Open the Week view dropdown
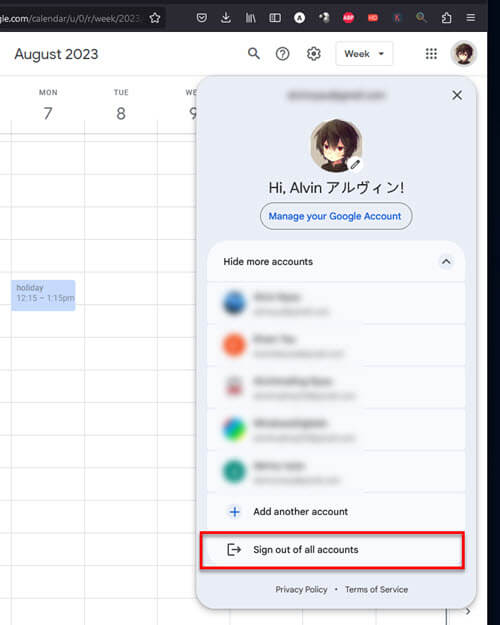The image size is (500, 625). coord(364,53)
